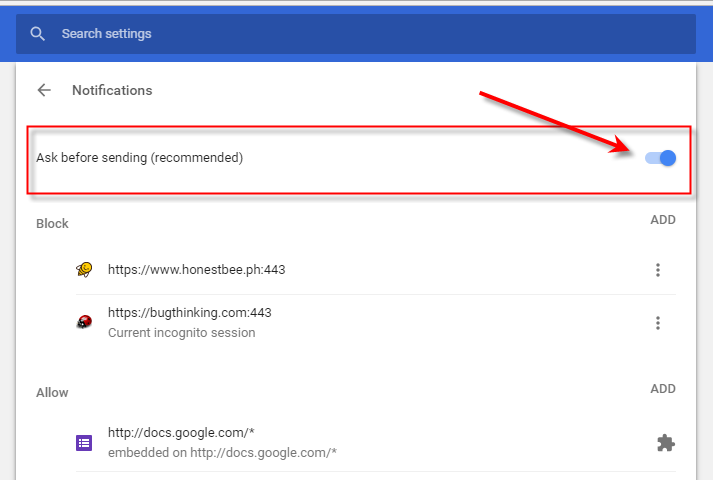The width and height of the screenshot is (713, 480).
Task: Click the Notifications page title
Action: [112, 90]
